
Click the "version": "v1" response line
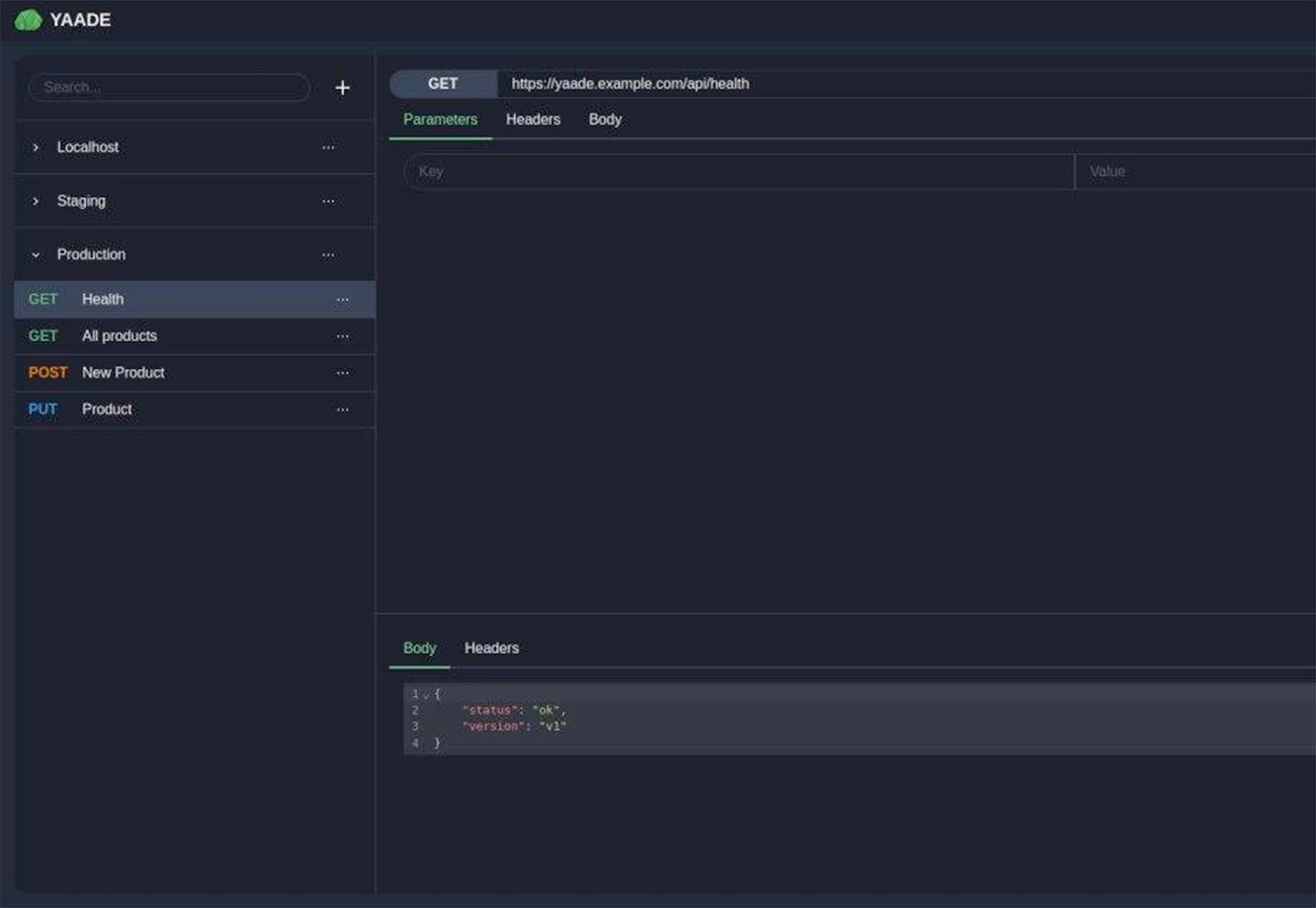514,726
